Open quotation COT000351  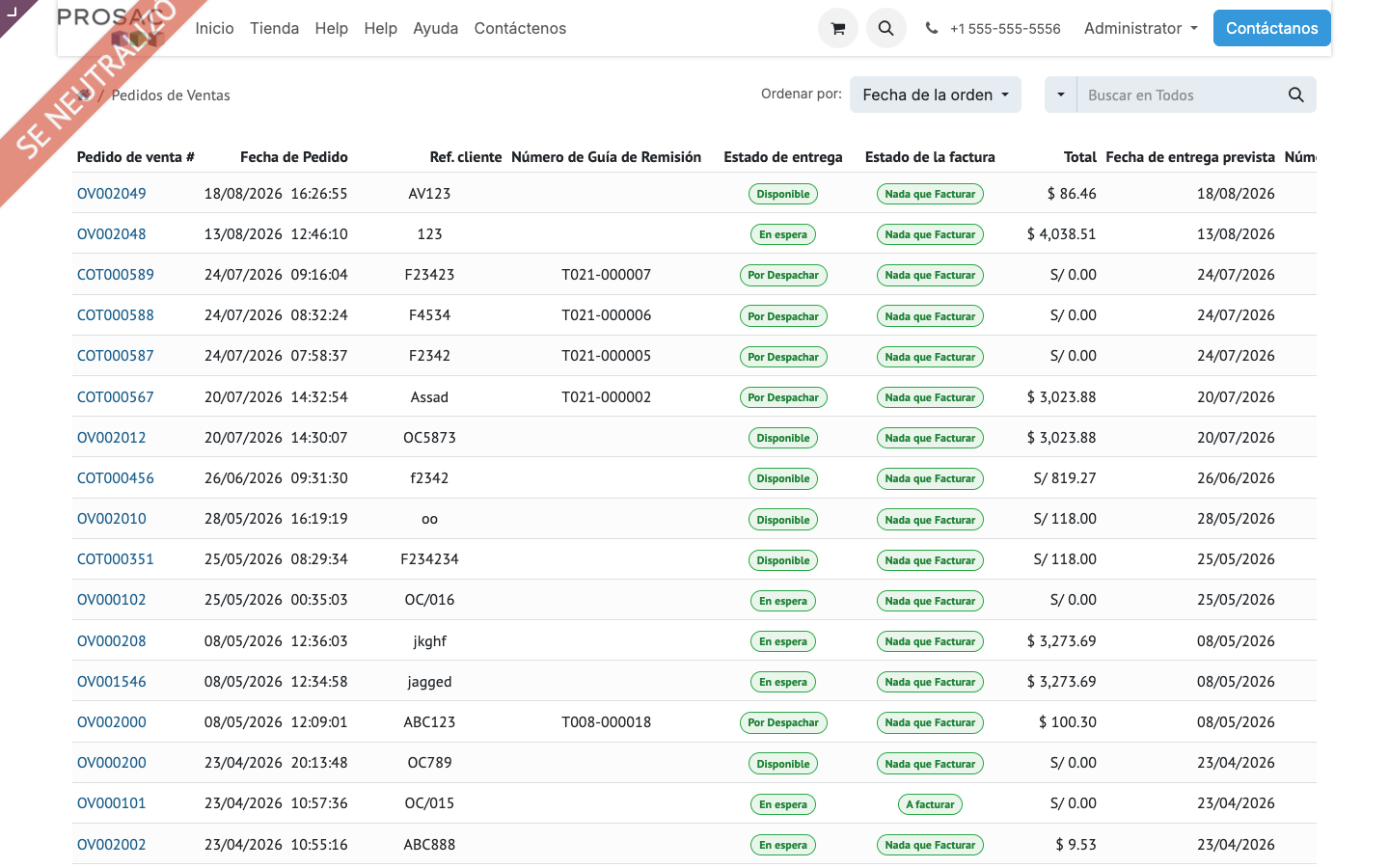coord(116,558)
